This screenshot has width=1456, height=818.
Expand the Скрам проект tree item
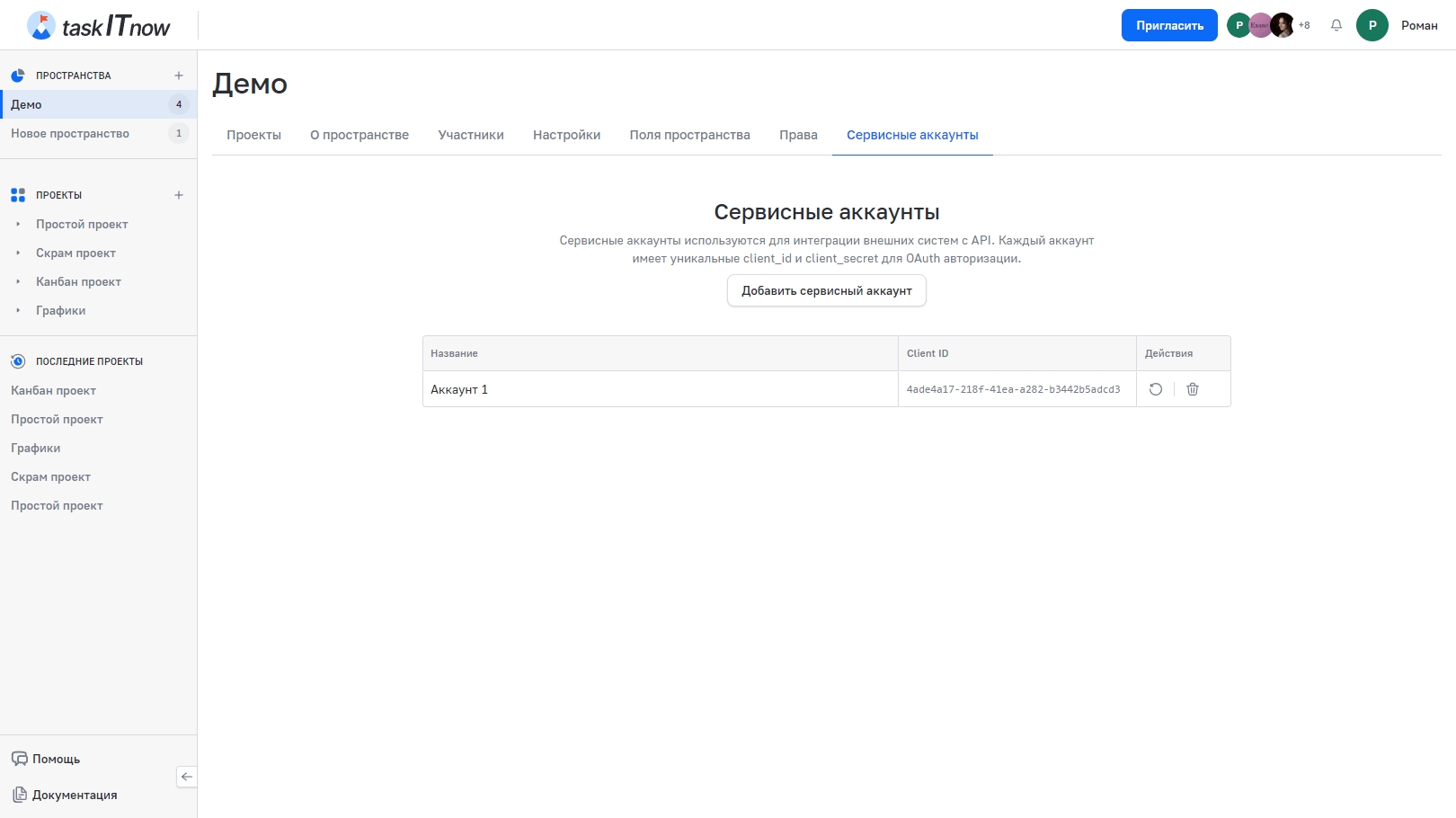coord(18,253)
